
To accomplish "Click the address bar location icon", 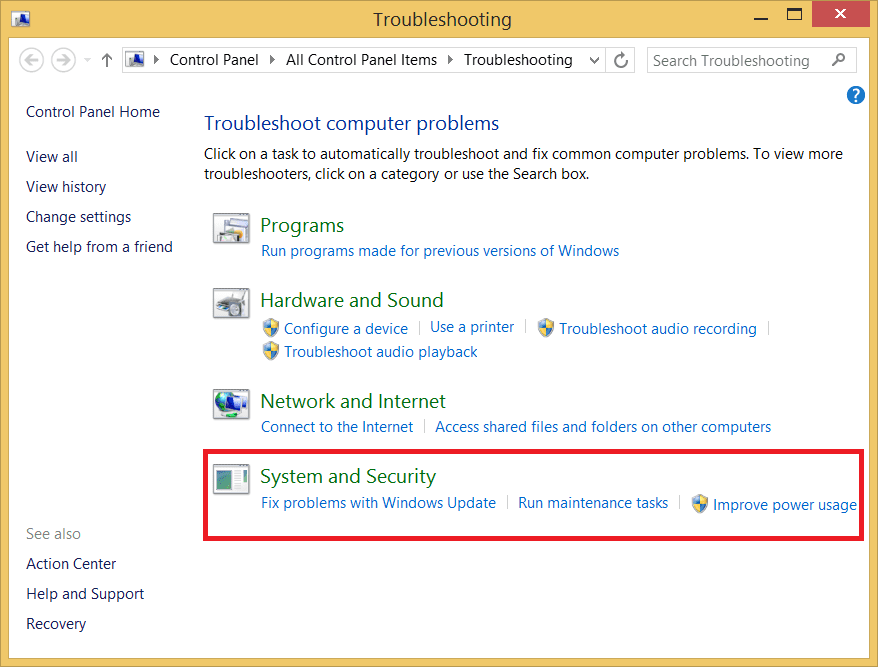I will [135, 59].
